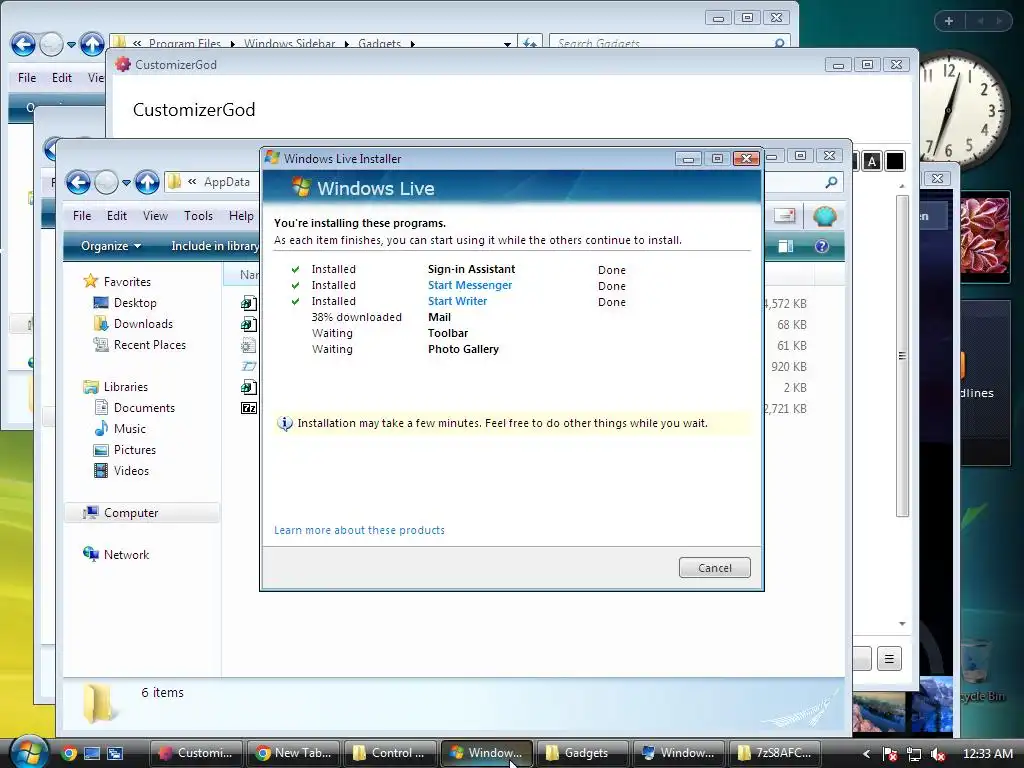Click the 7z archive file icon in list
The width and height of the screenshot is (1024, 768).
coord(249,408)
